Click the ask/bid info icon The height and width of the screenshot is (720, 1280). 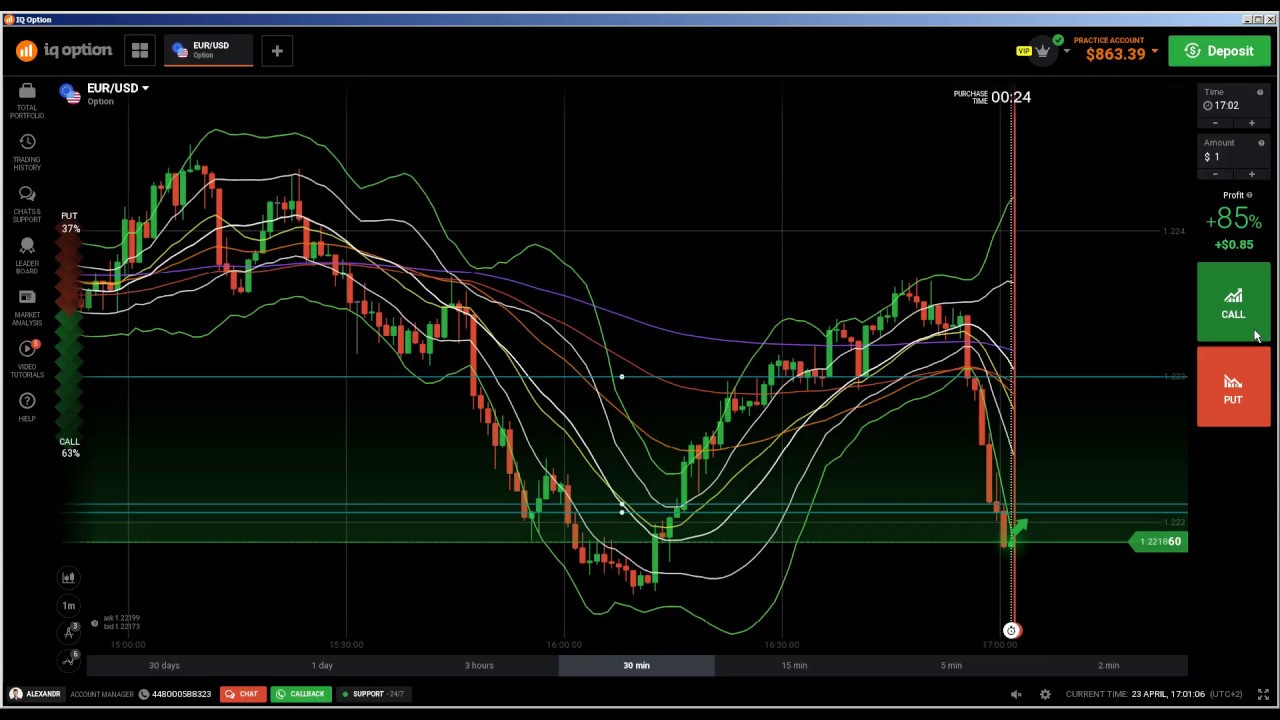point(95,623)
